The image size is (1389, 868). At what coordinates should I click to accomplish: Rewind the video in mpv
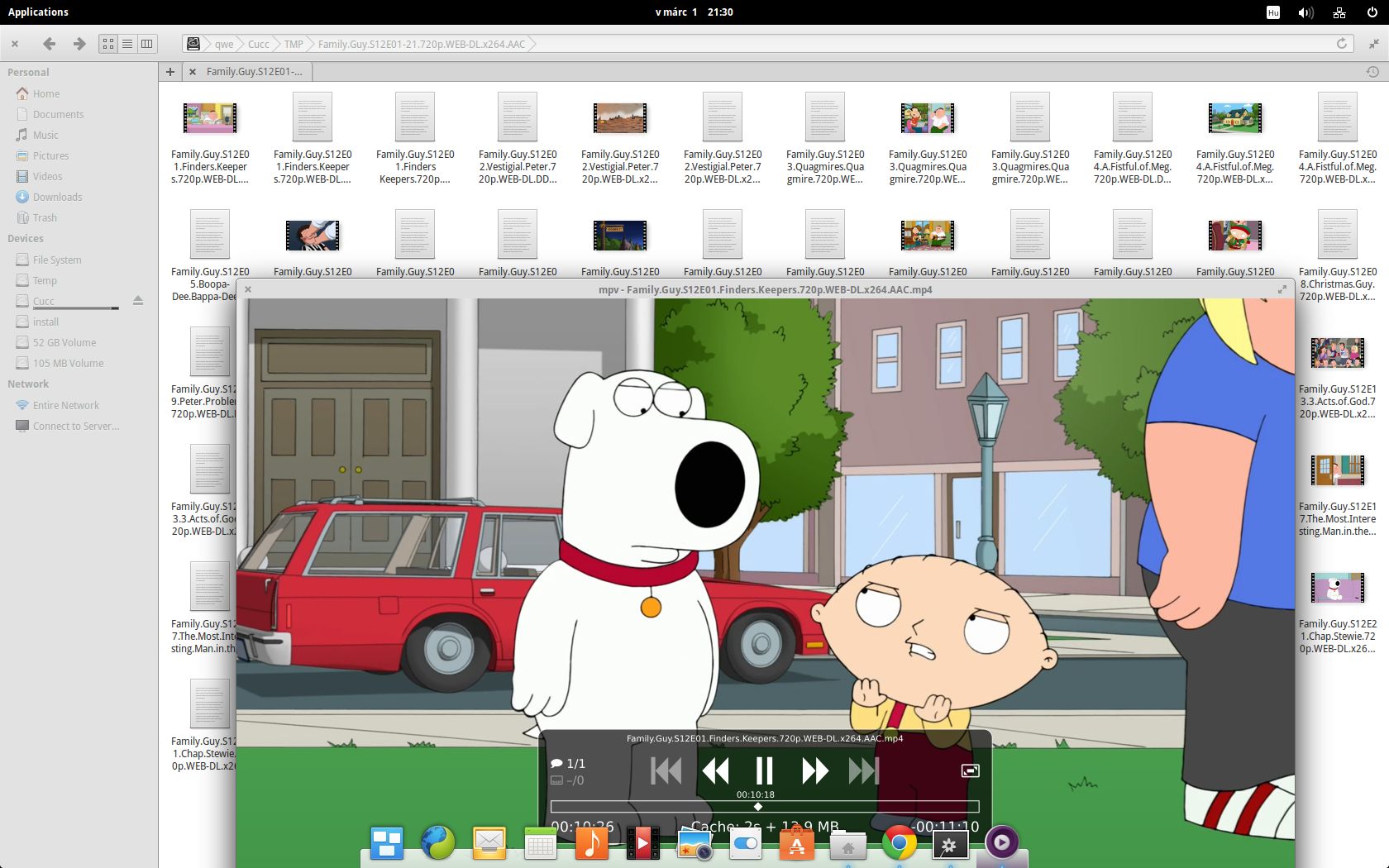click(x=716, y=771)
